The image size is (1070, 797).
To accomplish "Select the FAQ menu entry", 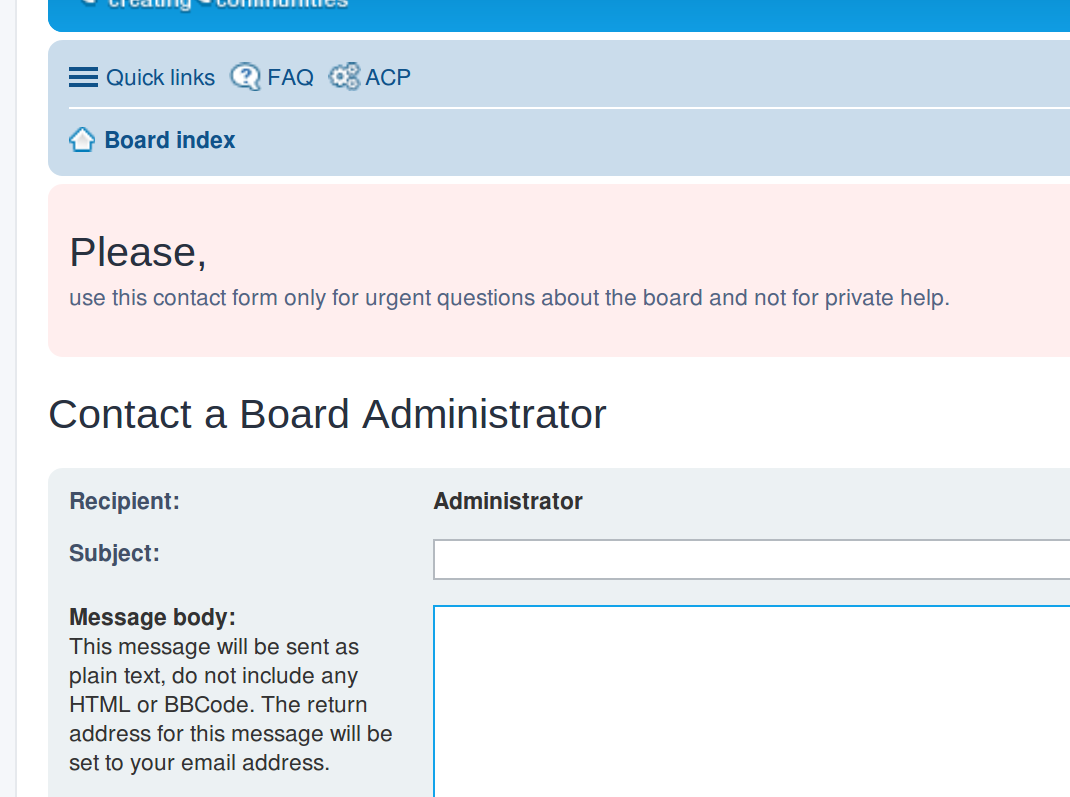I will (290, 76).
